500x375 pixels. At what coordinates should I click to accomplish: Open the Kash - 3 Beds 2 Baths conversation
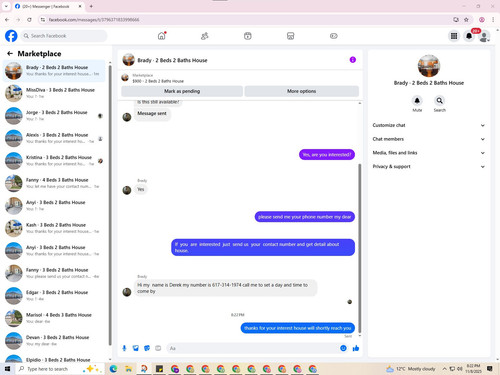(54, 228)
